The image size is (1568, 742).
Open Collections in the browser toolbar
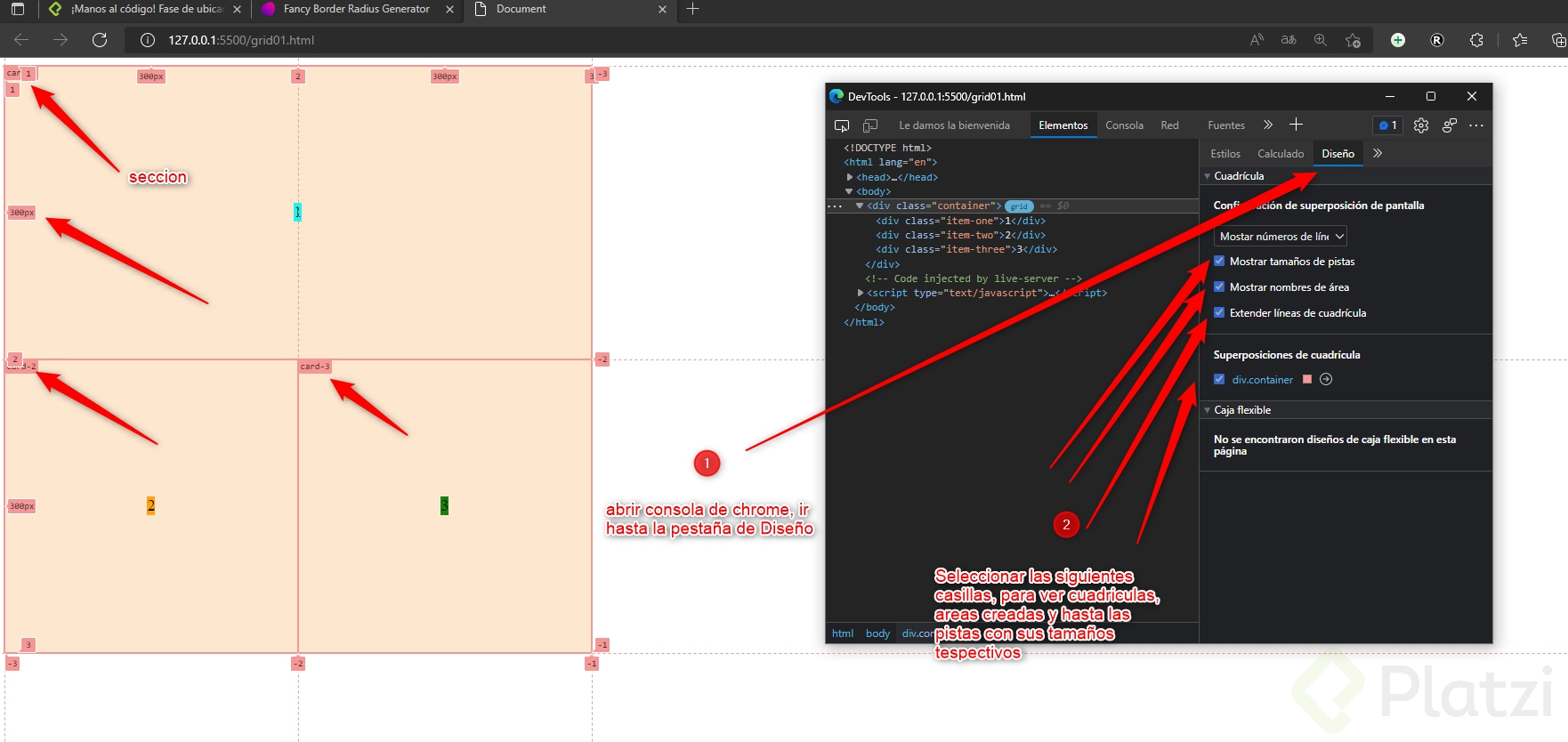pyautogui.click(x=1558, y=40)
